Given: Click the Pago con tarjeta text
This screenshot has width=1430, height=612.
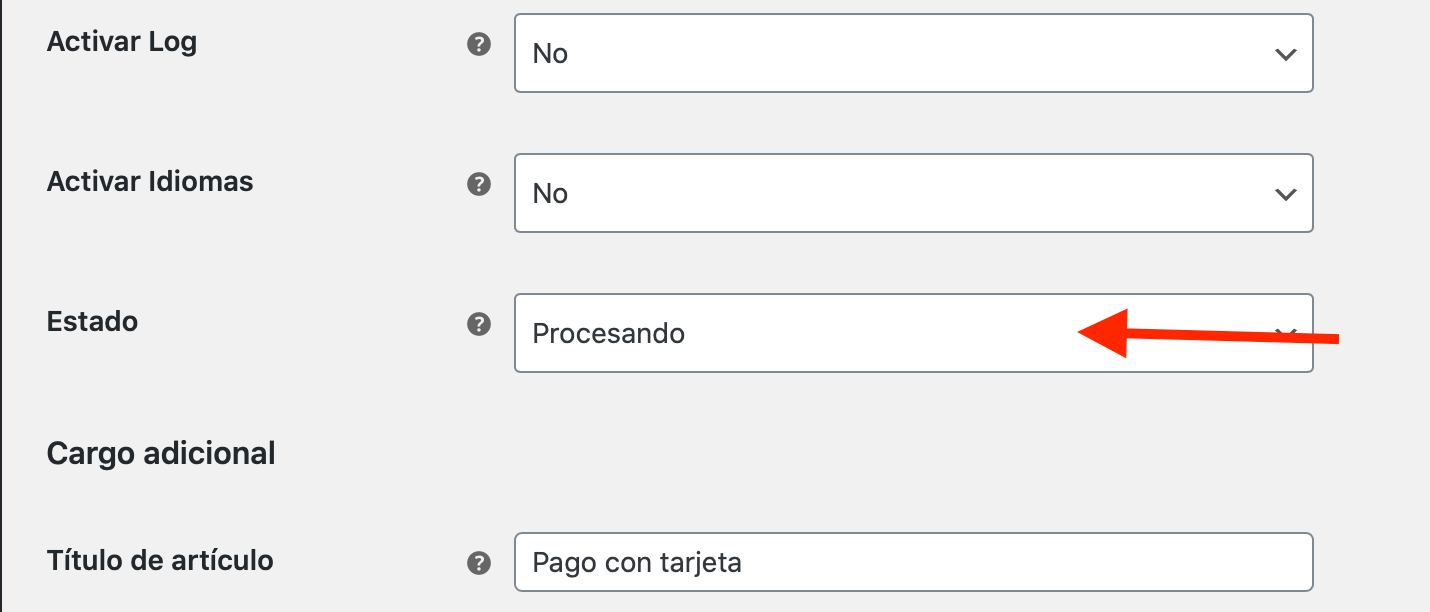Looking at the screenshot, I should pyautogui.click(x=637, y=563).
